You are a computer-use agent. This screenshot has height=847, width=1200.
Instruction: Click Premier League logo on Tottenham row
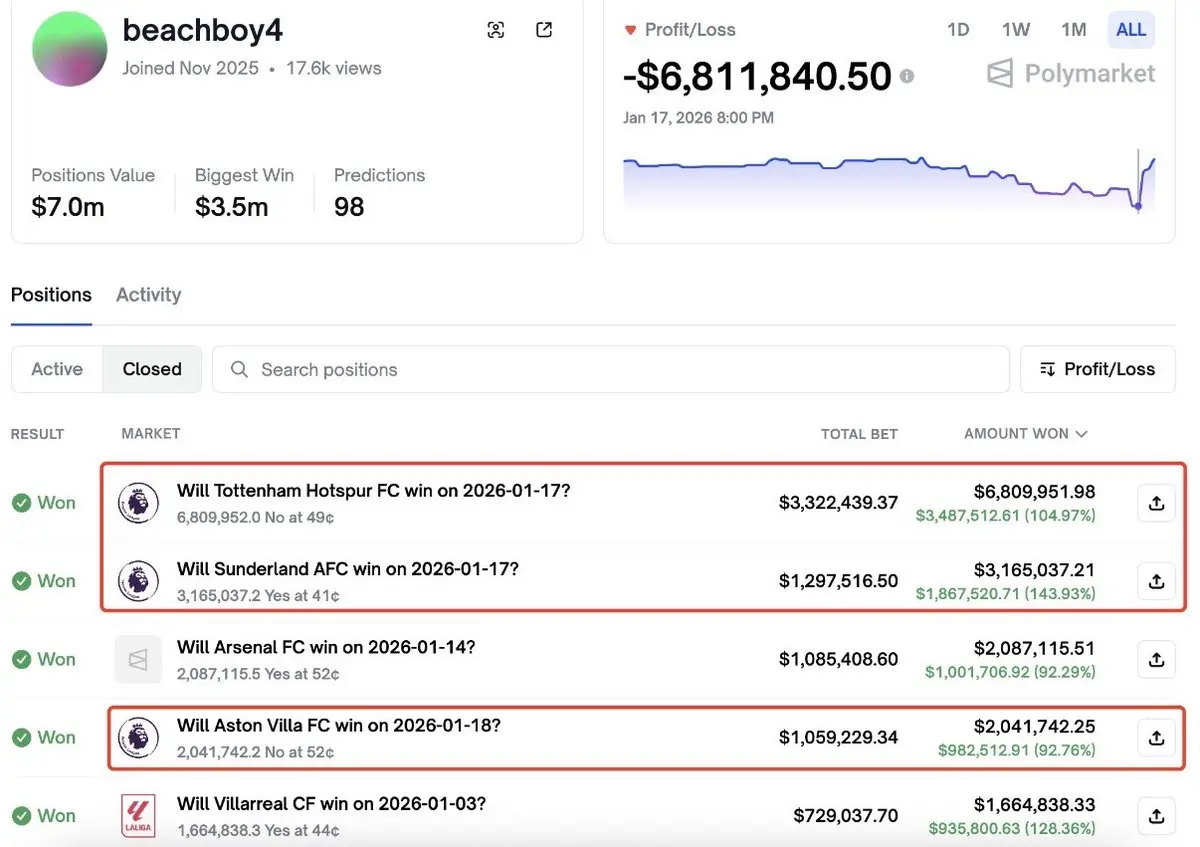(138, 503)
